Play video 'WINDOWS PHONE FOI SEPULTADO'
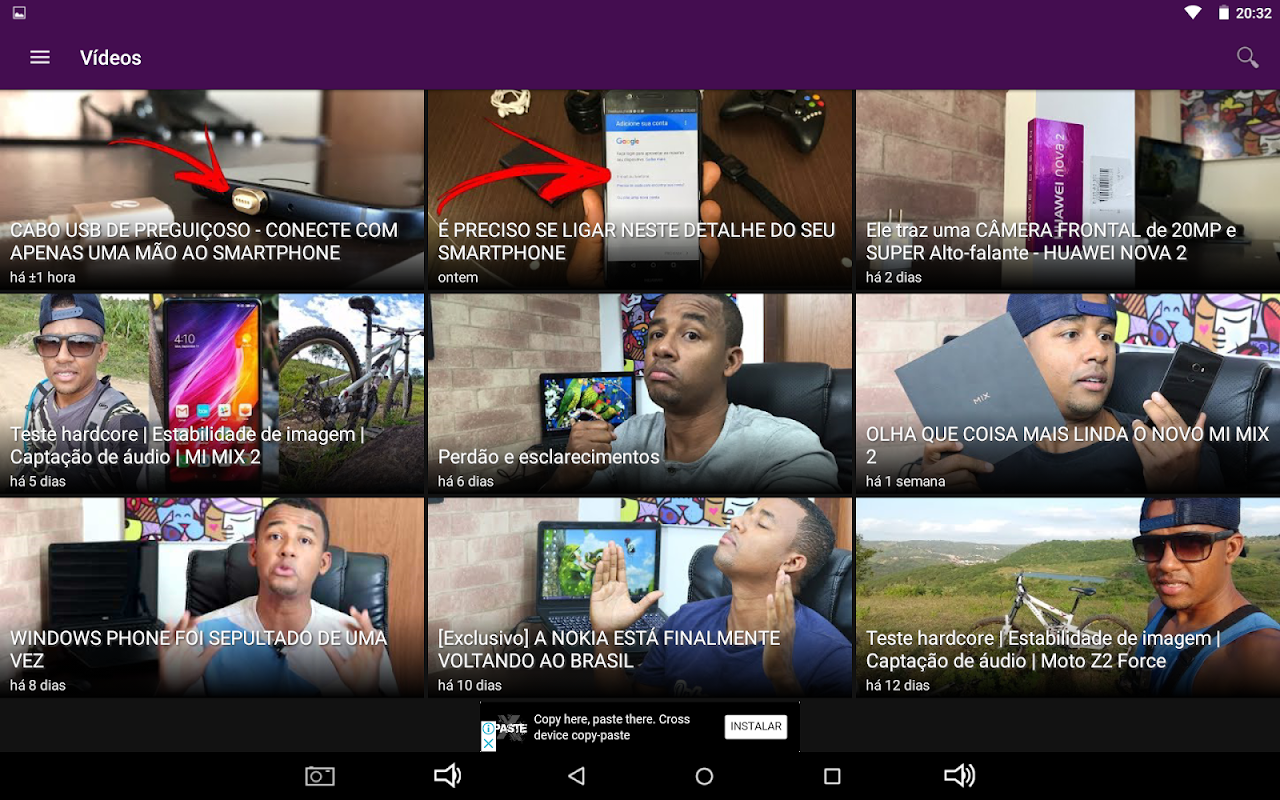 tap(212, 598)
